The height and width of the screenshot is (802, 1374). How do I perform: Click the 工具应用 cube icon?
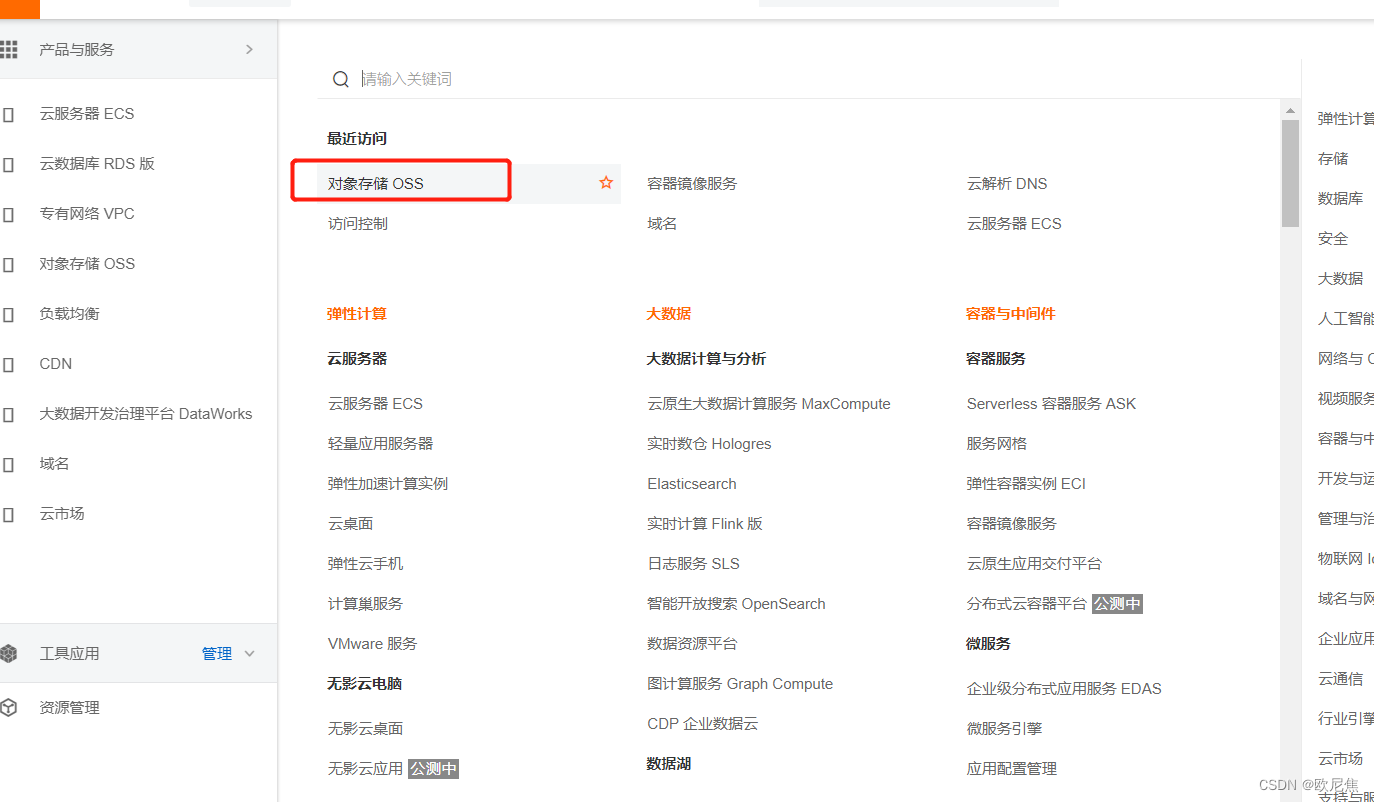pyautogui.click(x=9, y=653)
